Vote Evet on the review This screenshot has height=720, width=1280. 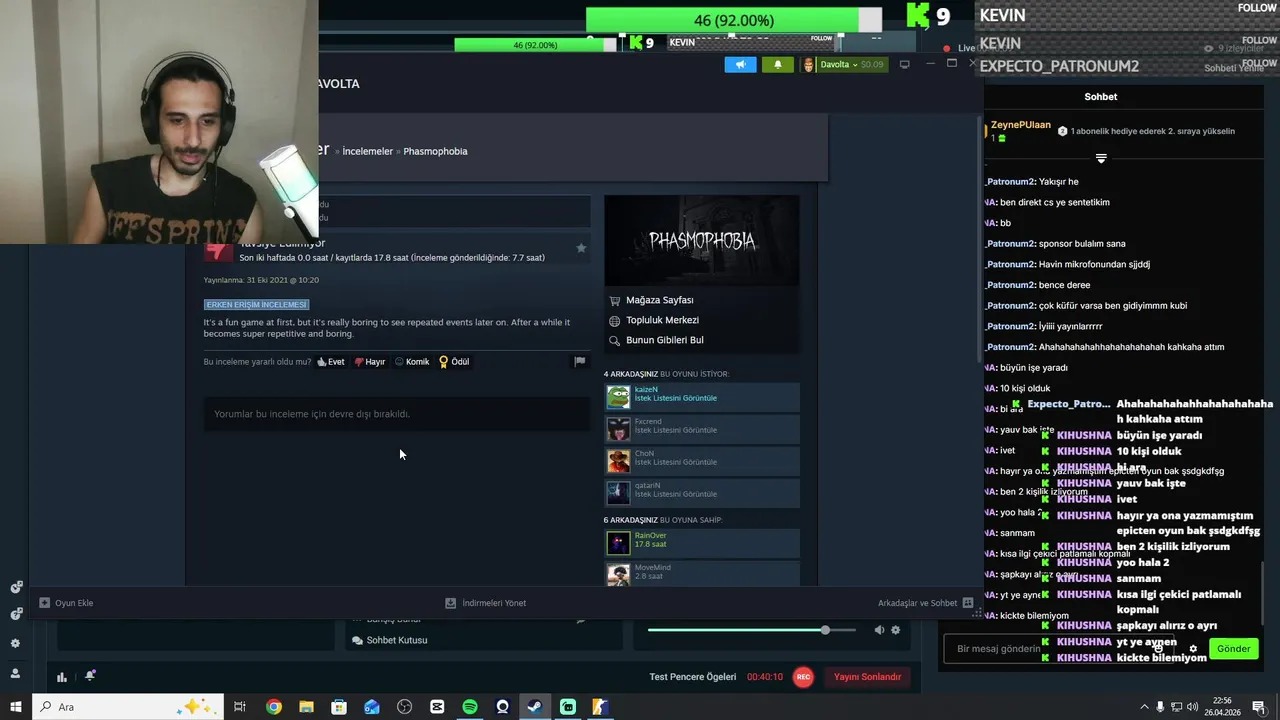[x=331, y=362]
